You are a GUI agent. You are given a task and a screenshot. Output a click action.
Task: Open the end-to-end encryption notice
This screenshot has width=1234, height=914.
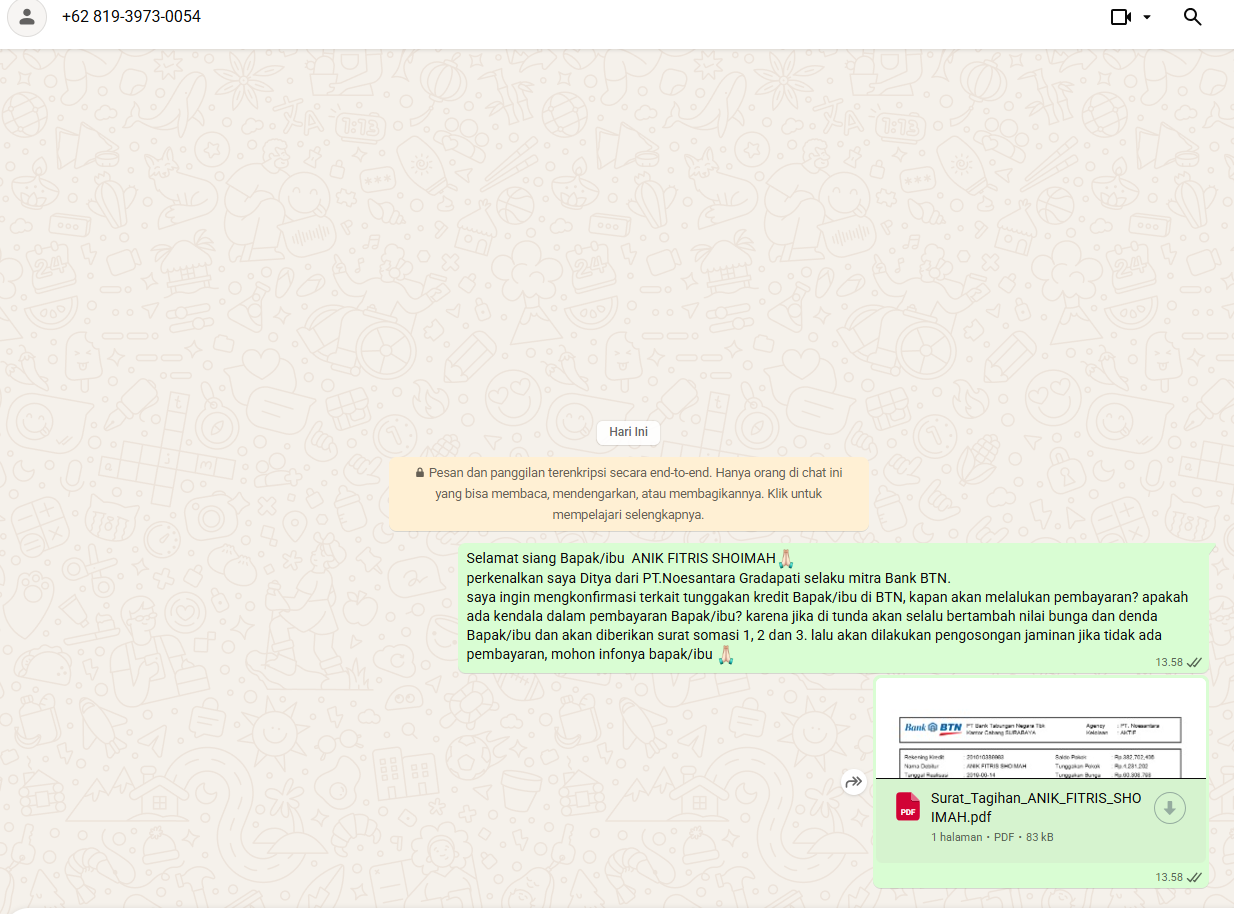click(629, 495)
